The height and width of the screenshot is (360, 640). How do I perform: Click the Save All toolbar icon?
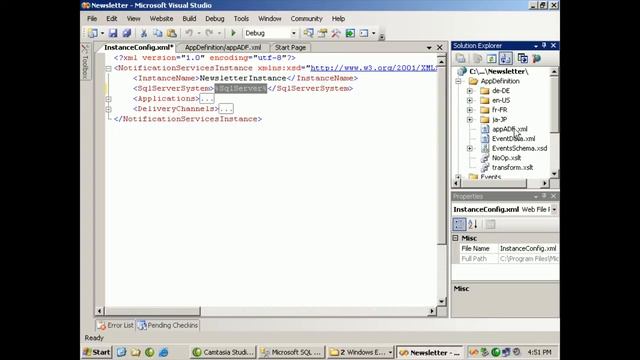point(127,33)
